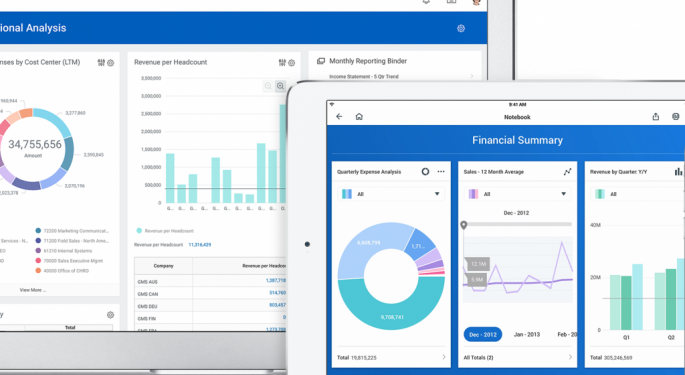685x375 pixels.
Task: Open the 11,316,429 revenue per headcount value
Action: pos(200,245)
